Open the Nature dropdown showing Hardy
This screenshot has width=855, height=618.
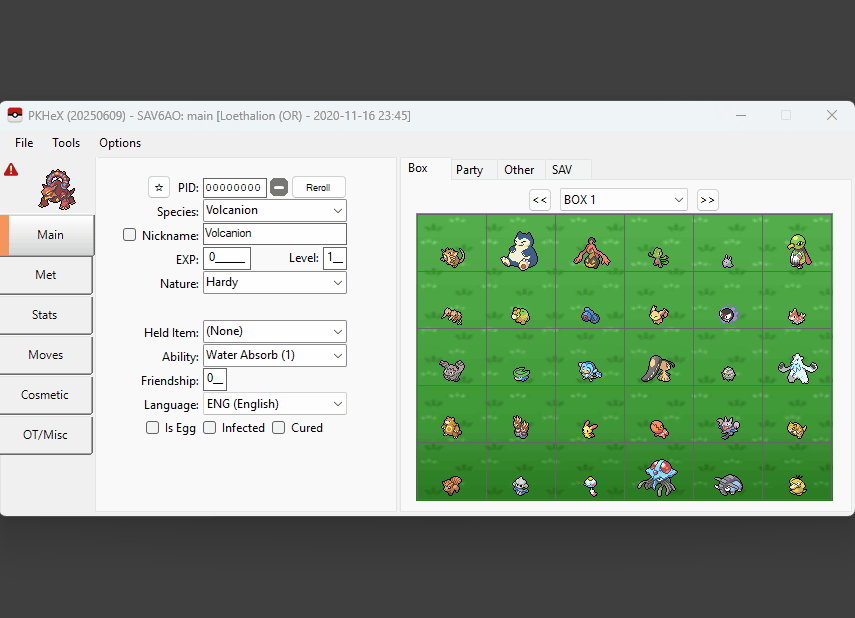[275, 283]
